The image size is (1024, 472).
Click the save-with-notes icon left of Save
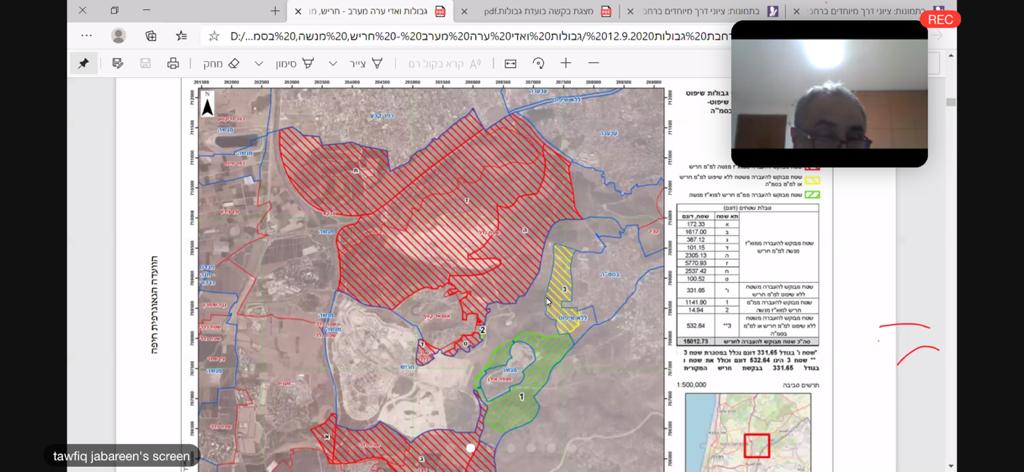click(x=118, y=63)
